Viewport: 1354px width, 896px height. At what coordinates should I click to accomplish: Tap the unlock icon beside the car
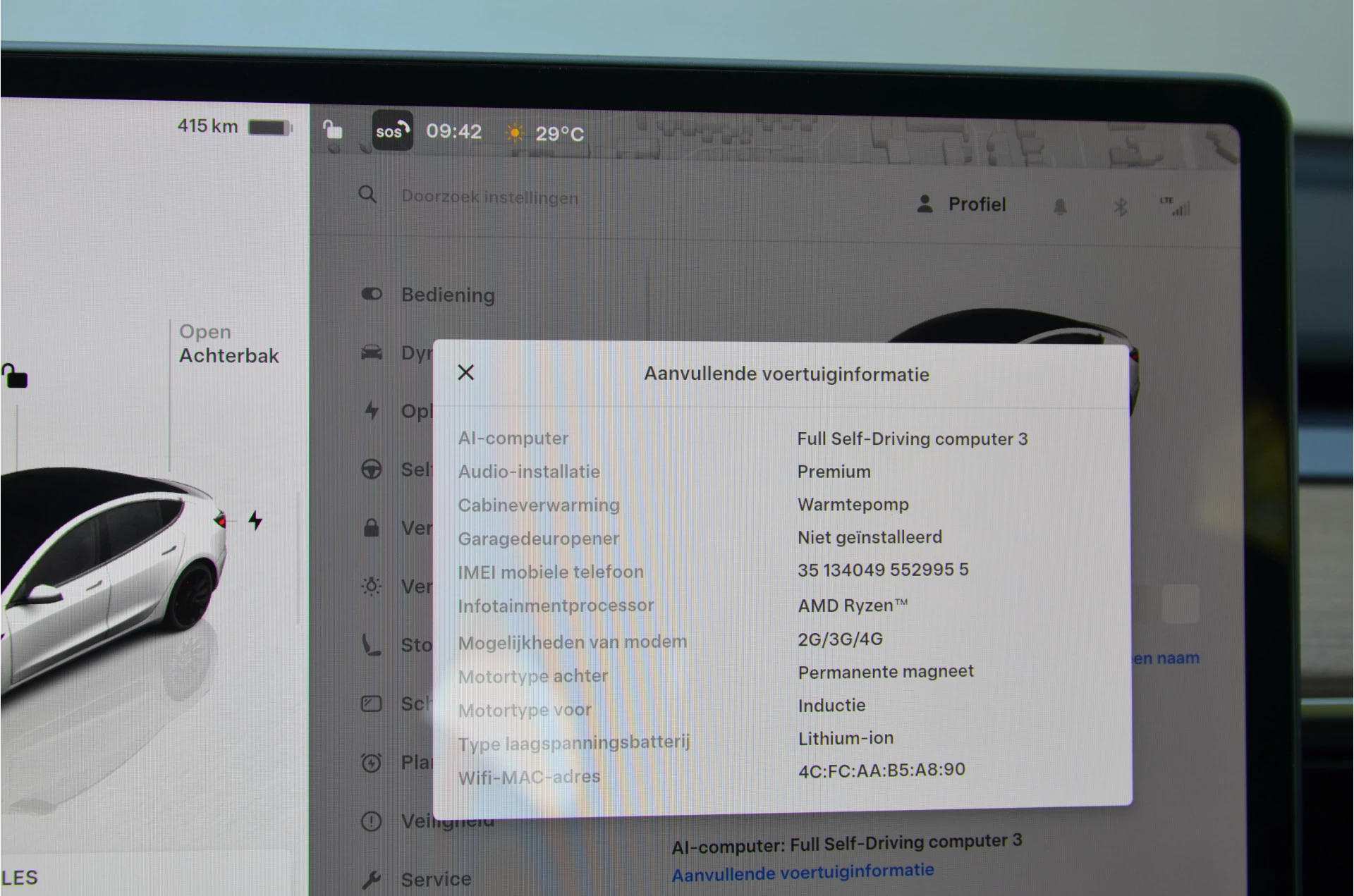[x=15, y=376]
